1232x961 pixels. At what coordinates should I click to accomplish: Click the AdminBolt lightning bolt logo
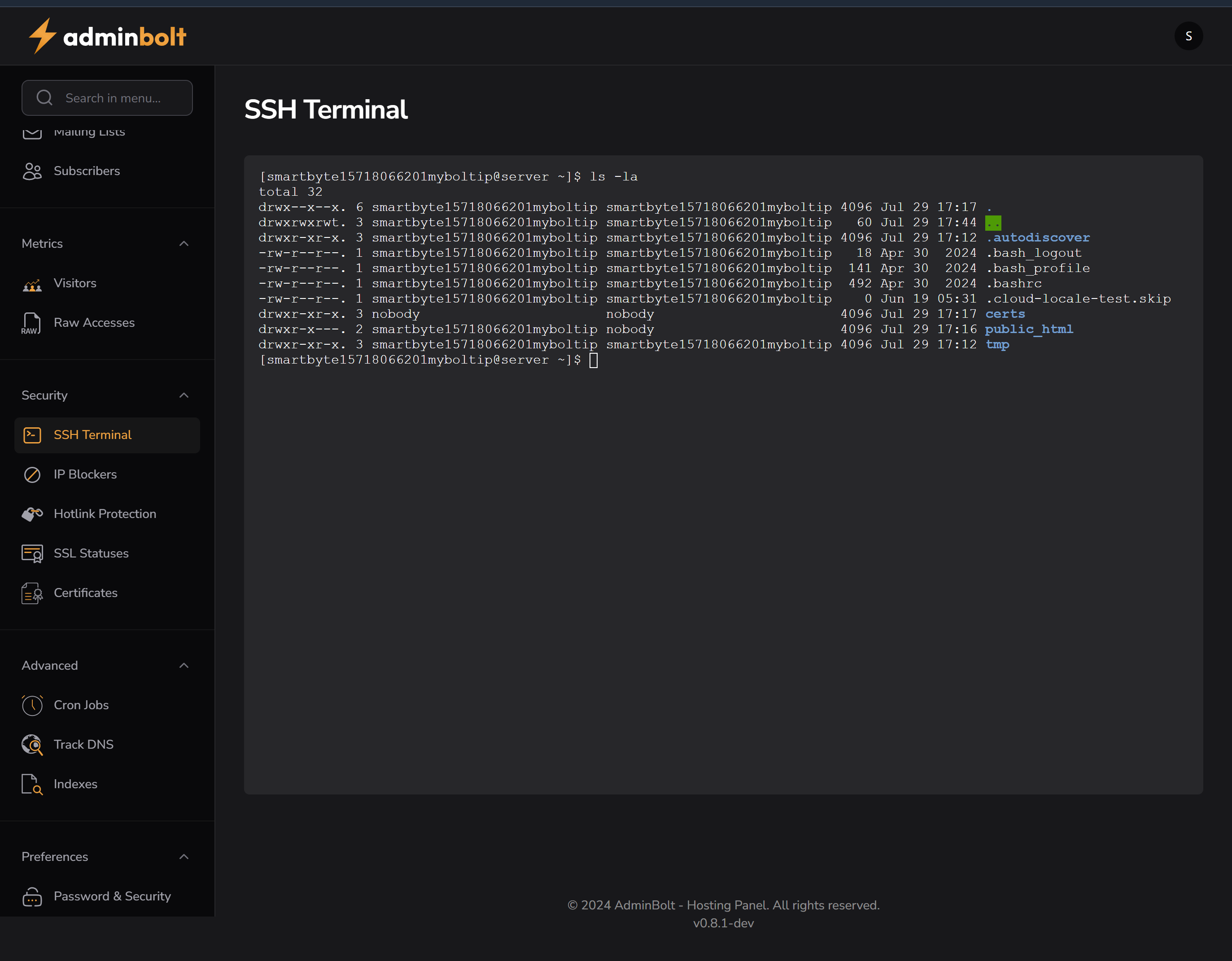coord(42,35)
